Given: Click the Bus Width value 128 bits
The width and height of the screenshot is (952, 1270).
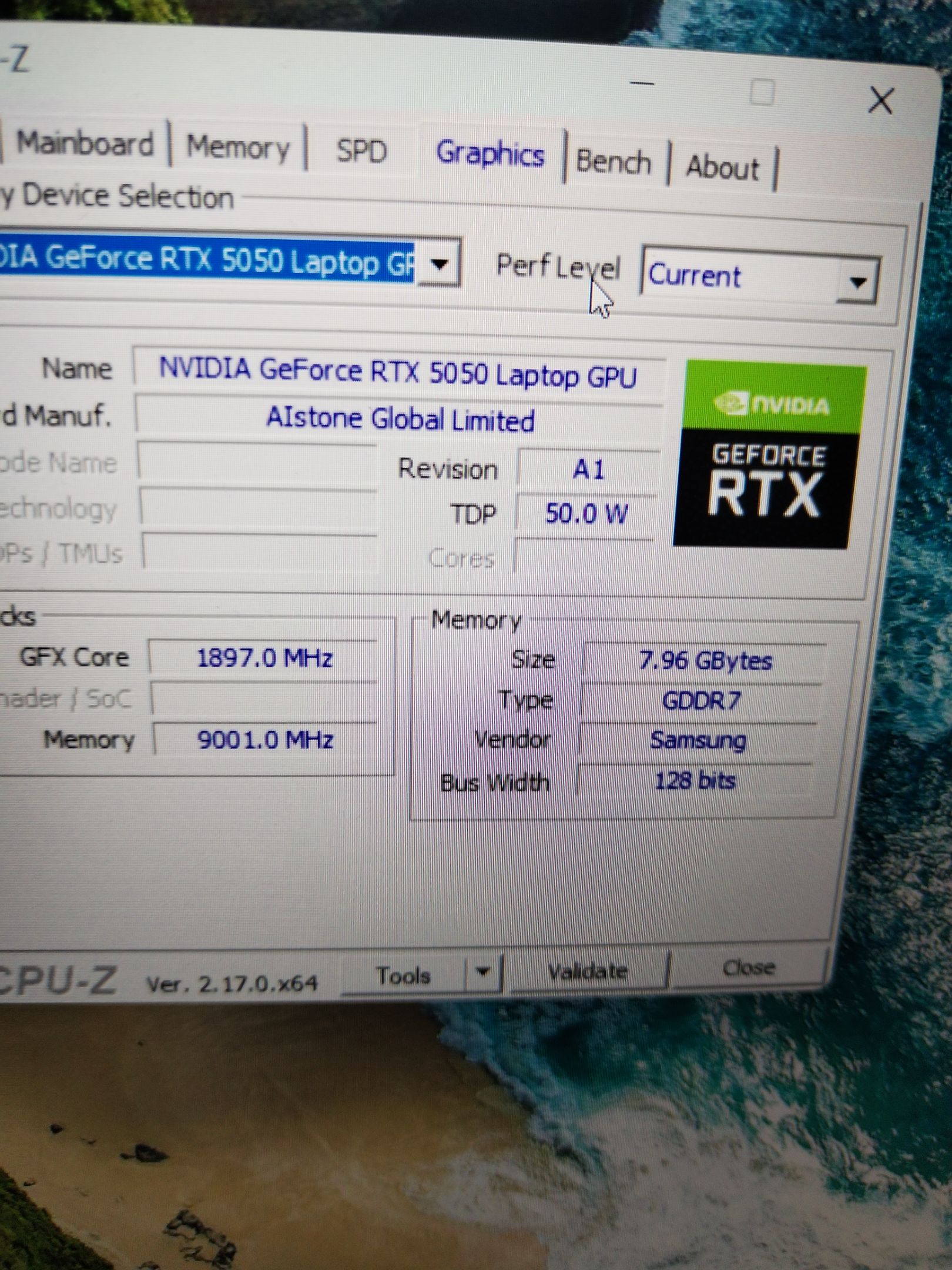Looking at the screenshot, I should point(695,781).
